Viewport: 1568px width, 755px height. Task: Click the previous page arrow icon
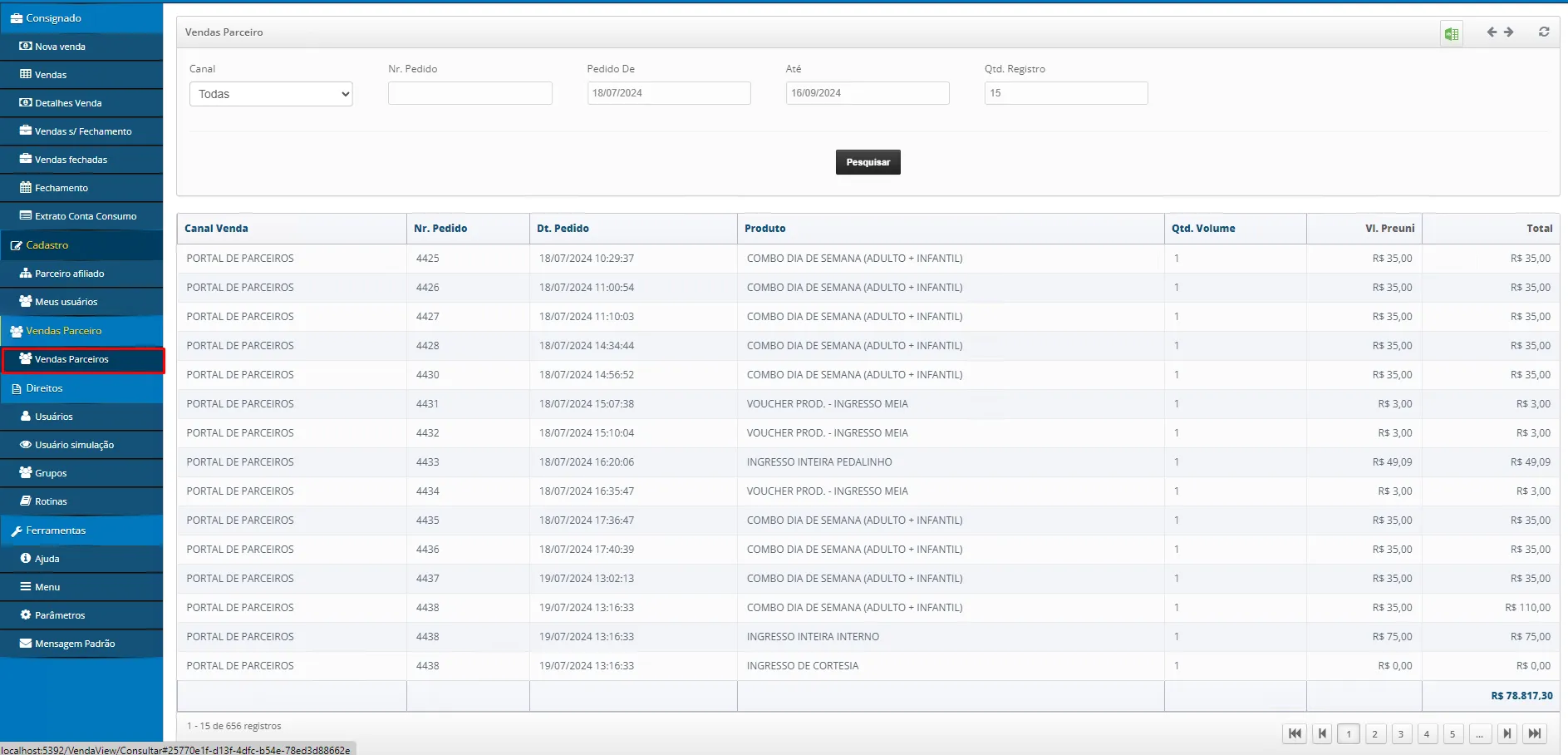pyautogui.click(x=1322, y=733)
